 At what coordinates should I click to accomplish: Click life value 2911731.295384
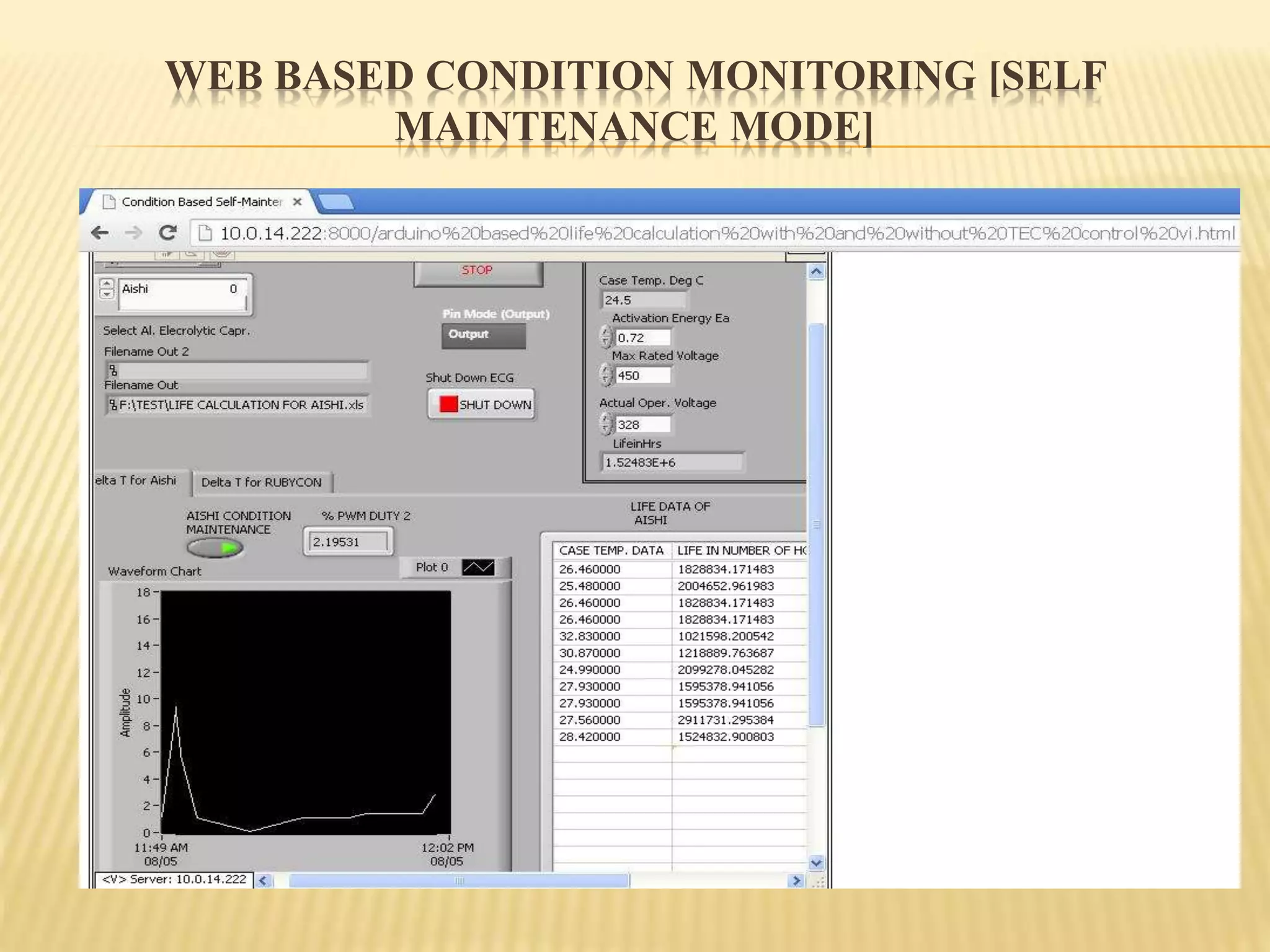click(x=740, y=720)
